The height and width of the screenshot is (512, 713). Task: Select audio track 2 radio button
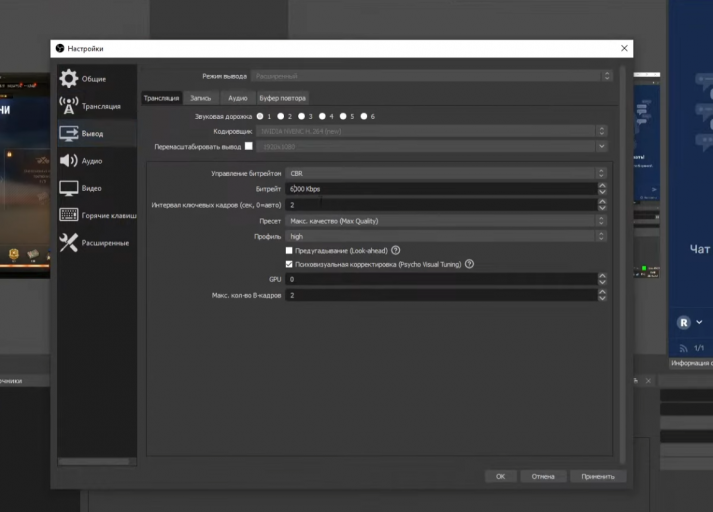point(281,116)
